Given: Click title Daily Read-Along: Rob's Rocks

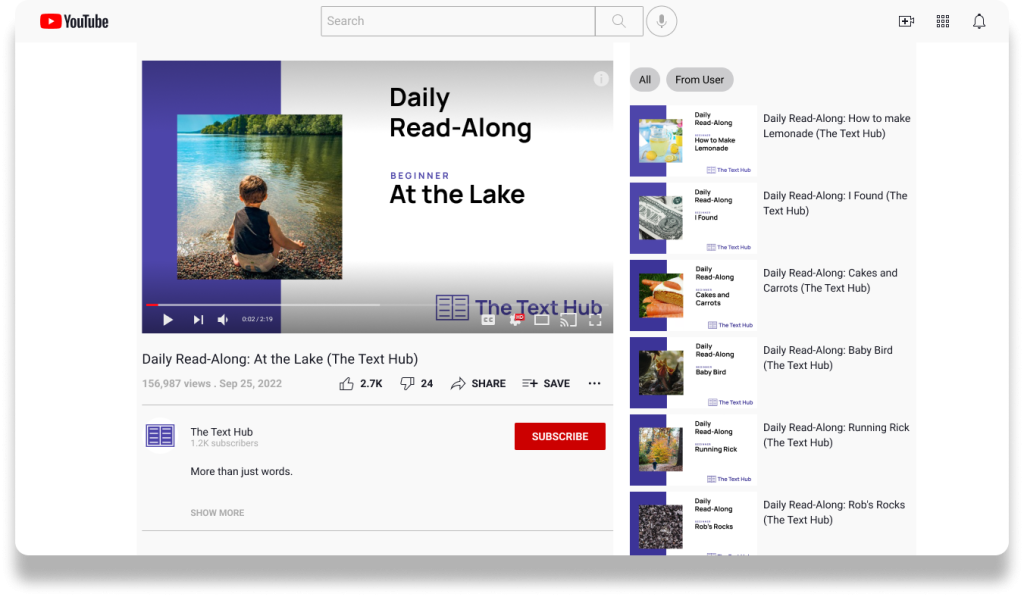Looking at the screenshot, I should [x=834, y=512].
